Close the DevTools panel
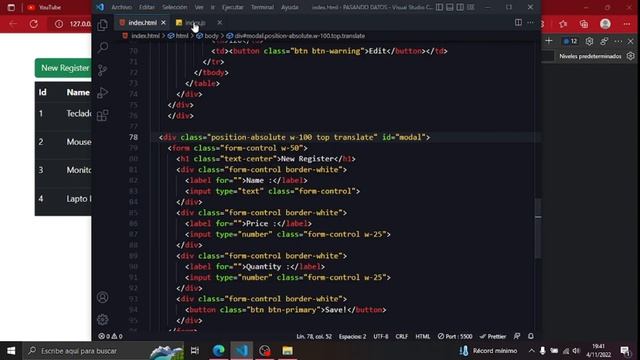 [x=631, y=41]
